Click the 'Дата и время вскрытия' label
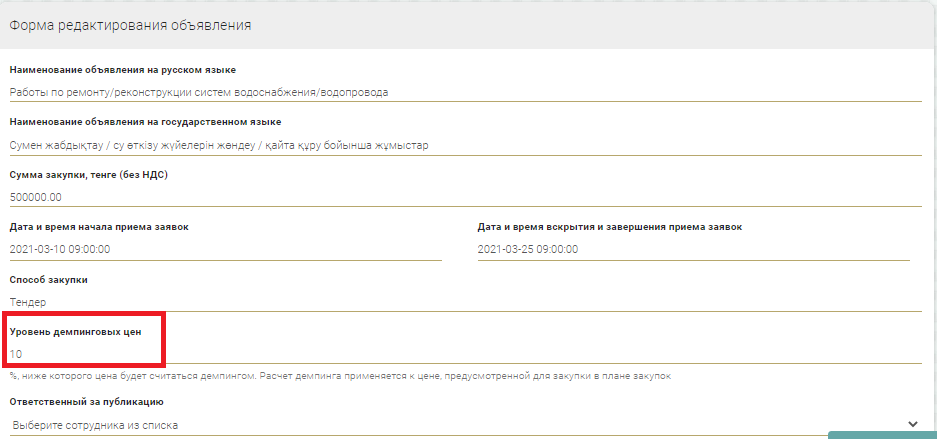 point(610,227)
